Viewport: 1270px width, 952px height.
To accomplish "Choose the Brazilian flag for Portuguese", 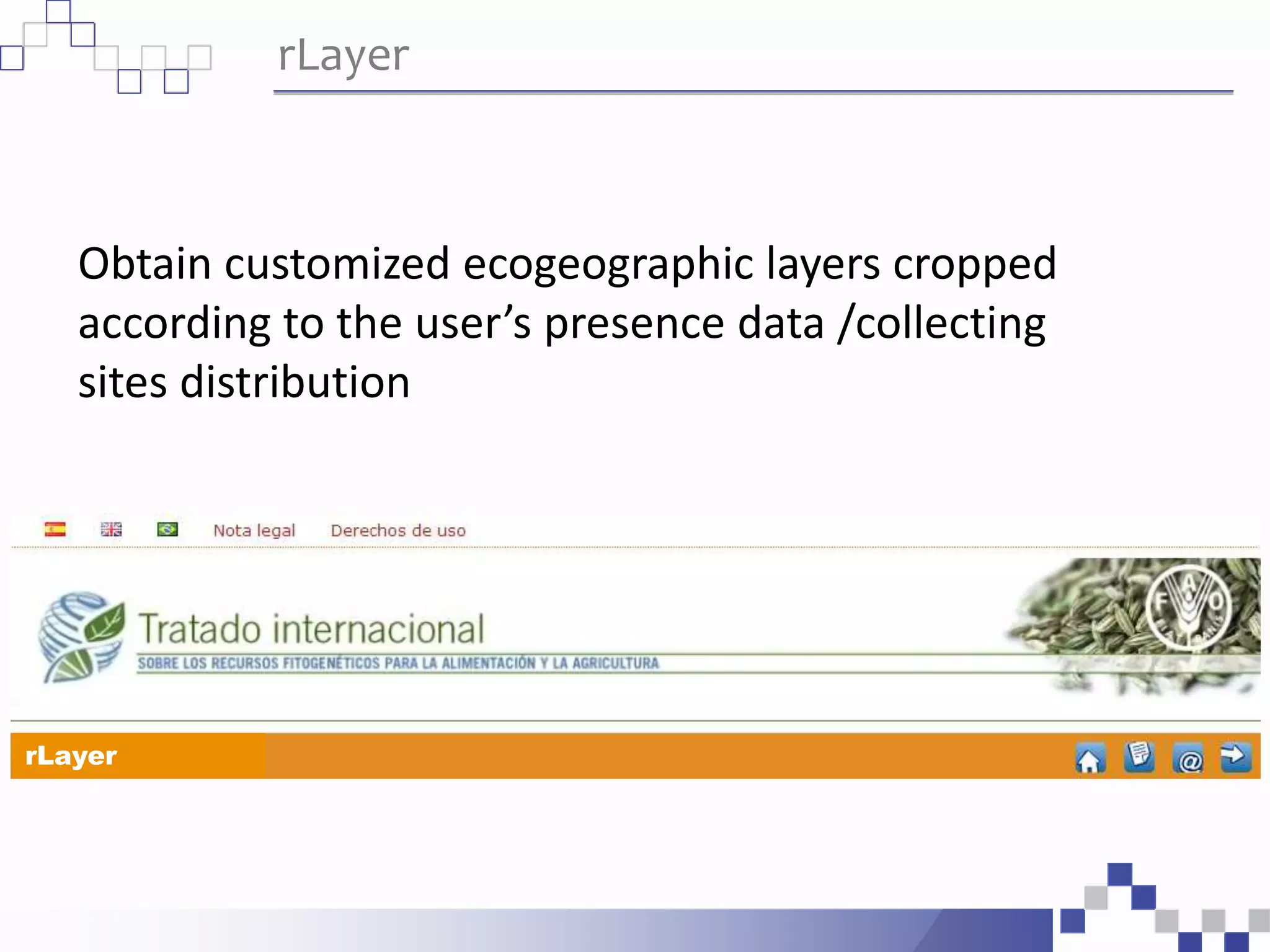I will tap(167, 529).
